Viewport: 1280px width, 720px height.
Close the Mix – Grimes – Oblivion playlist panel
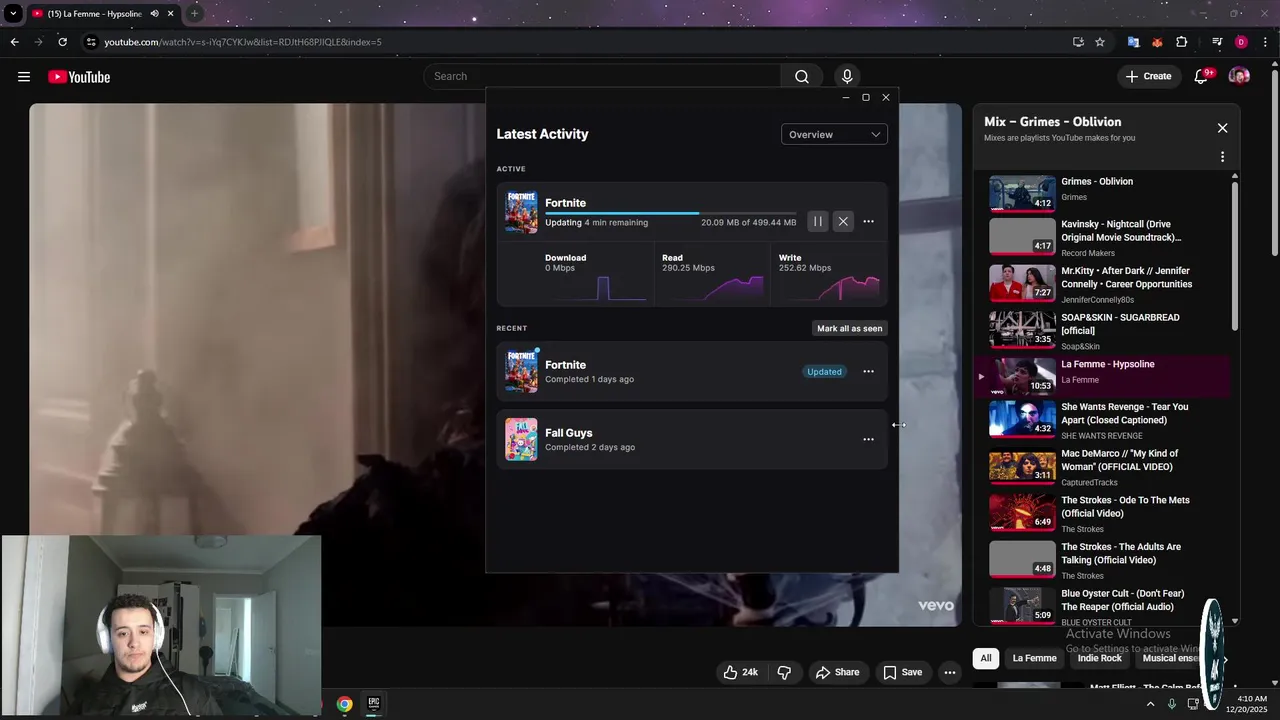coord(1222,128)
